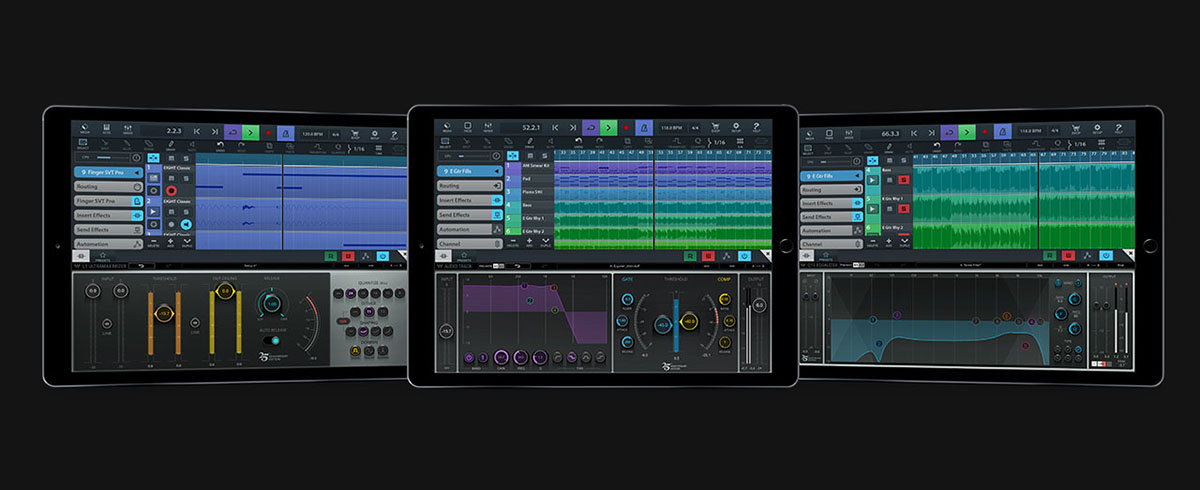The image size is (1200, 490).
Task: Unsolo the Bass track on right iPad
Action: tap(904, 180)
